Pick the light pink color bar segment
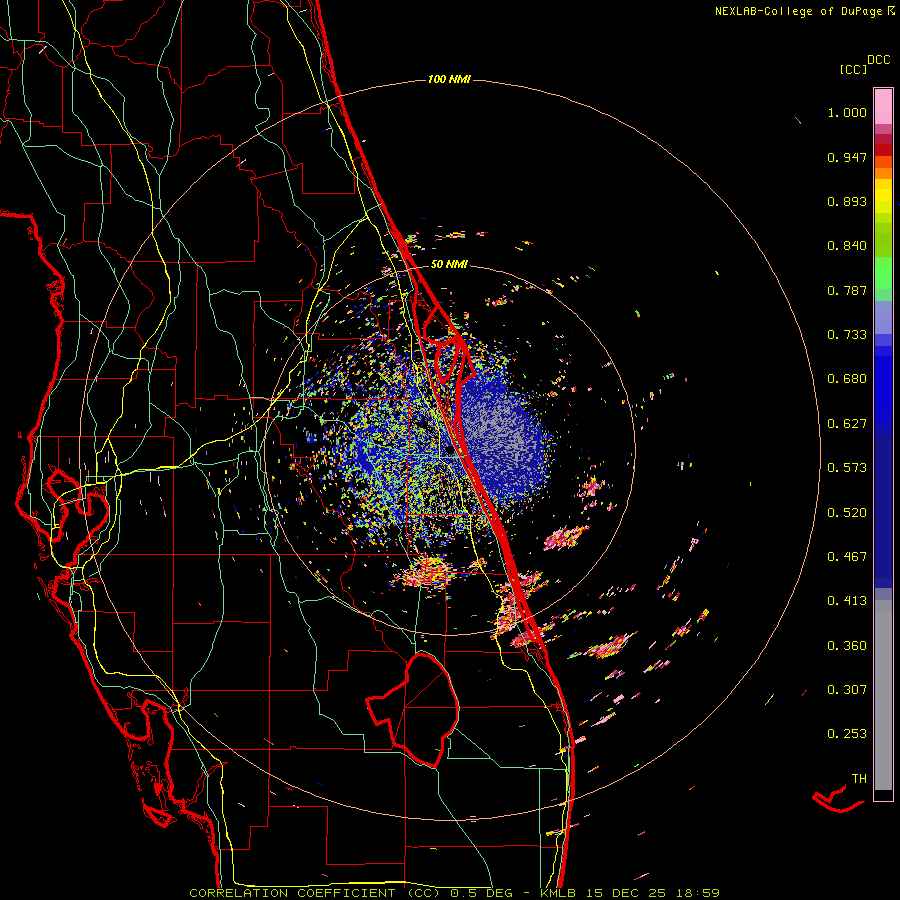This screenshot has width=900, height=900. (x=883, y=106)
